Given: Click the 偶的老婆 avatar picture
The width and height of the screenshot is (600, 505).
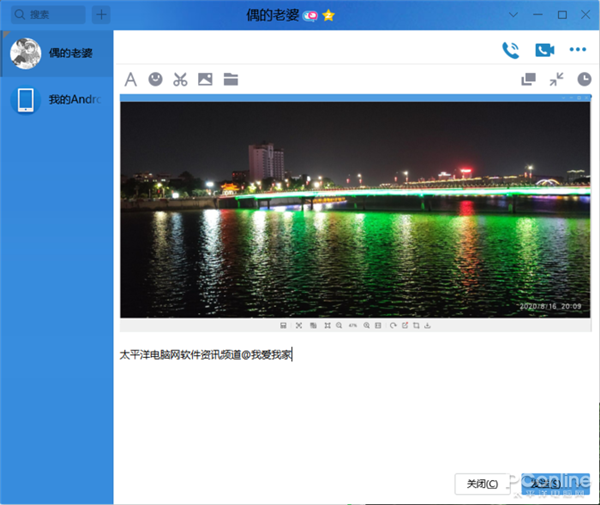Looking at the screenshot, I should tap(26, 54).
